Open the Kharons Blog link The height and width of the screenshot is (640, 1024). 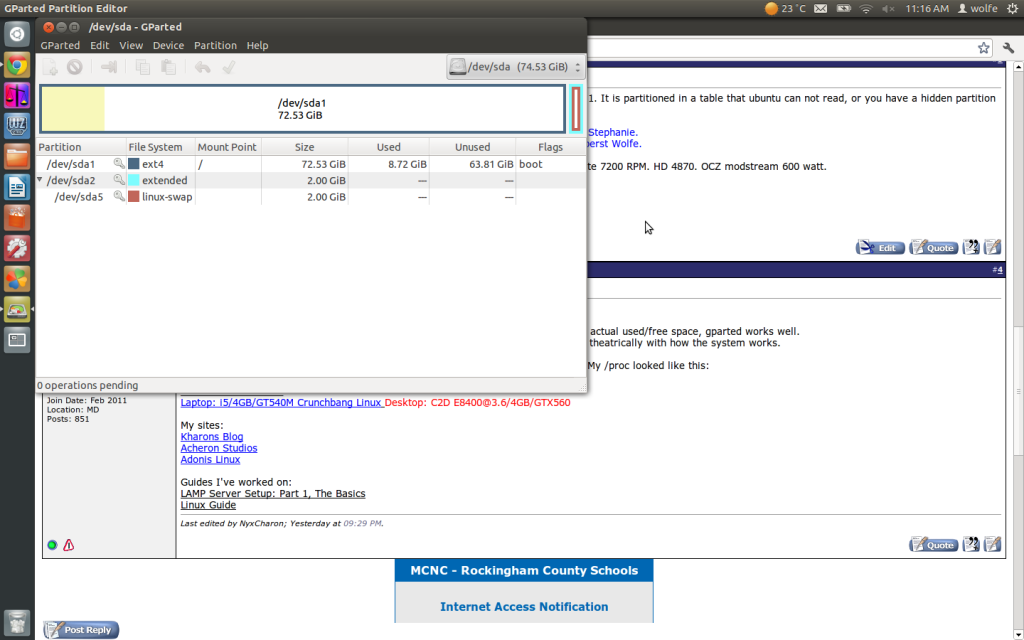(x=211, y=436)
